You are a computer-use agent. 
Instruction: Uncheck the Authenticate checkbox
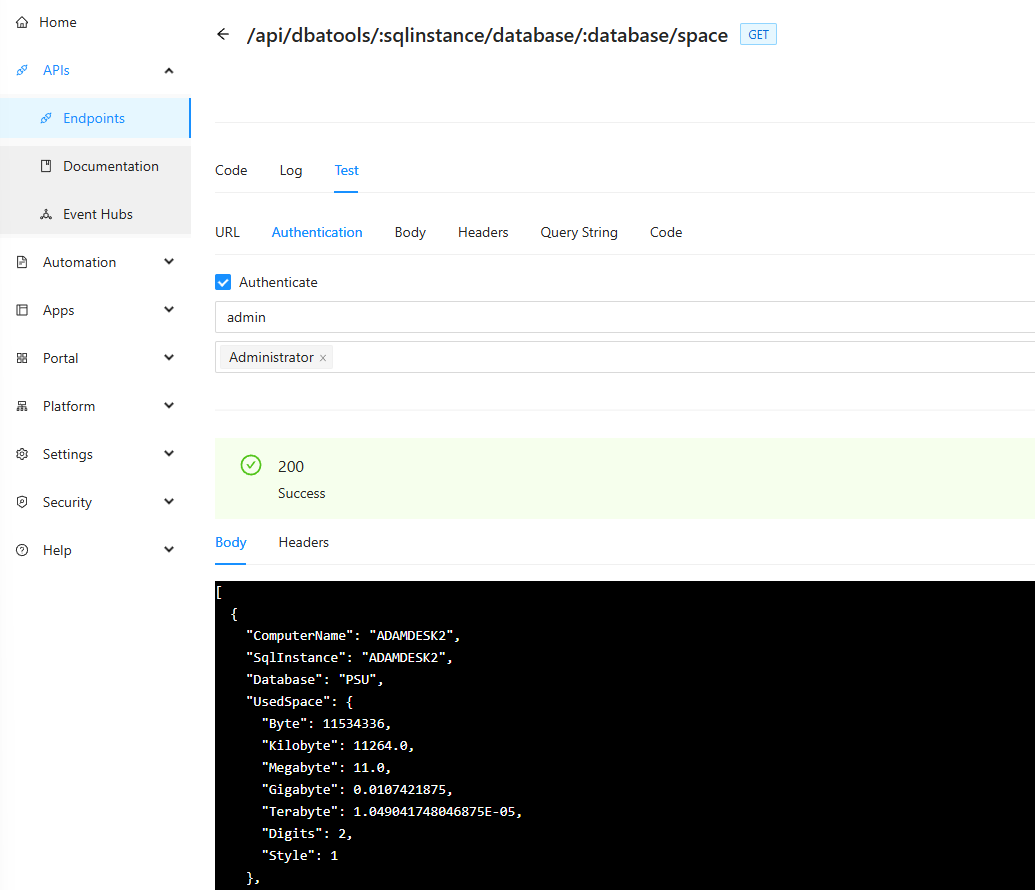click(223, 283)
